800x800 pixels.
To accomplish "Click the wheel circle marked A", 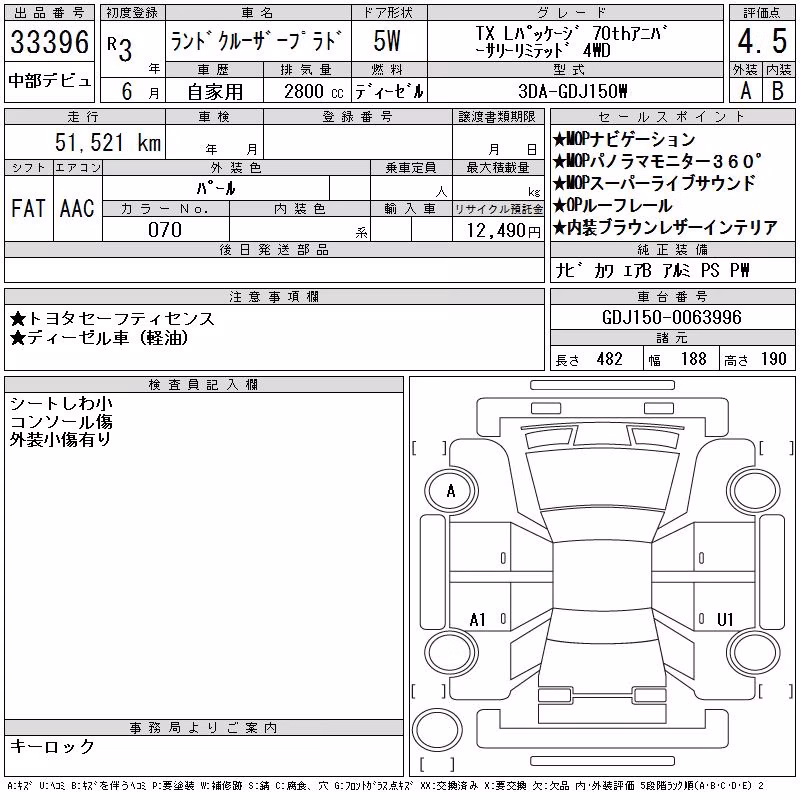I will (451, 491).
